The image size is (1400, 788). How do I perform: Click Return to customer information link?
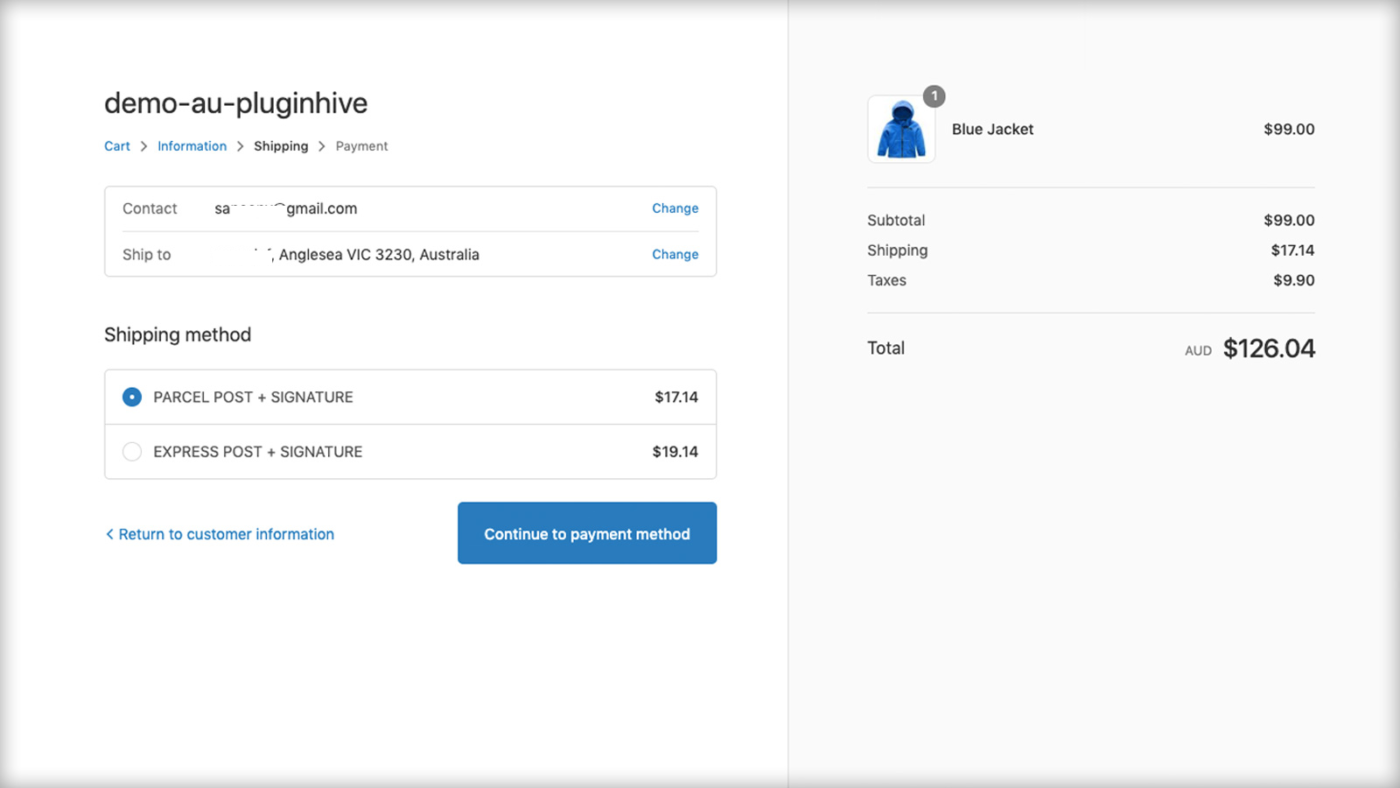(x=220, y=534)
